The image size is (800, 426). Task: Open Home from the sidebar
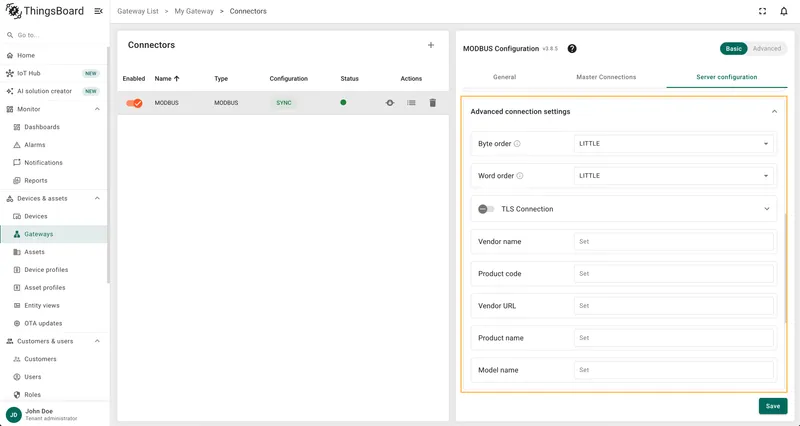point(54,55)
